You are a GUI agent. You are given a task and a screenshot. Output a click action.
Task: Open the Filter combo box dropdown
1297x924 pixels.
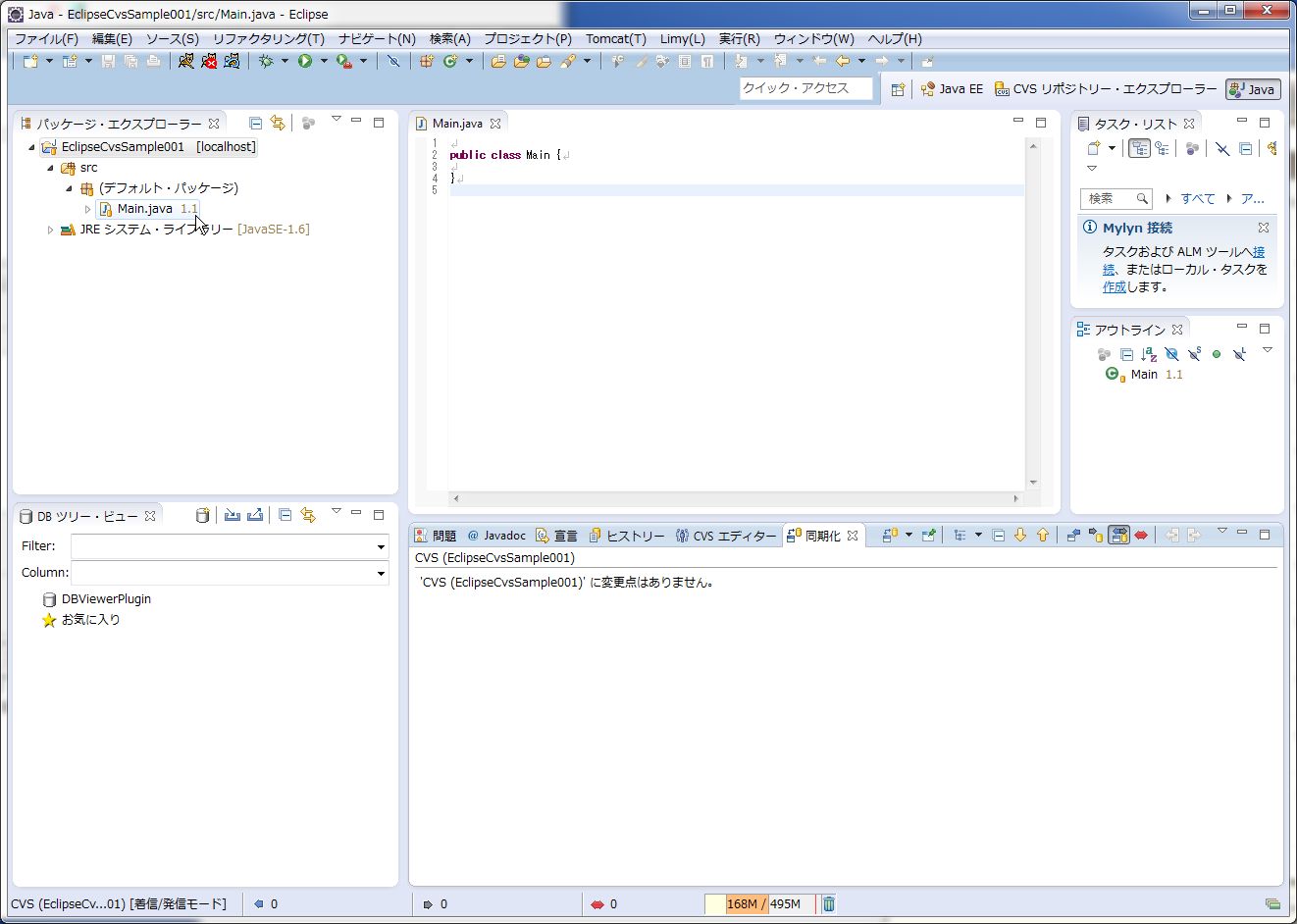(x=381, y=546)
